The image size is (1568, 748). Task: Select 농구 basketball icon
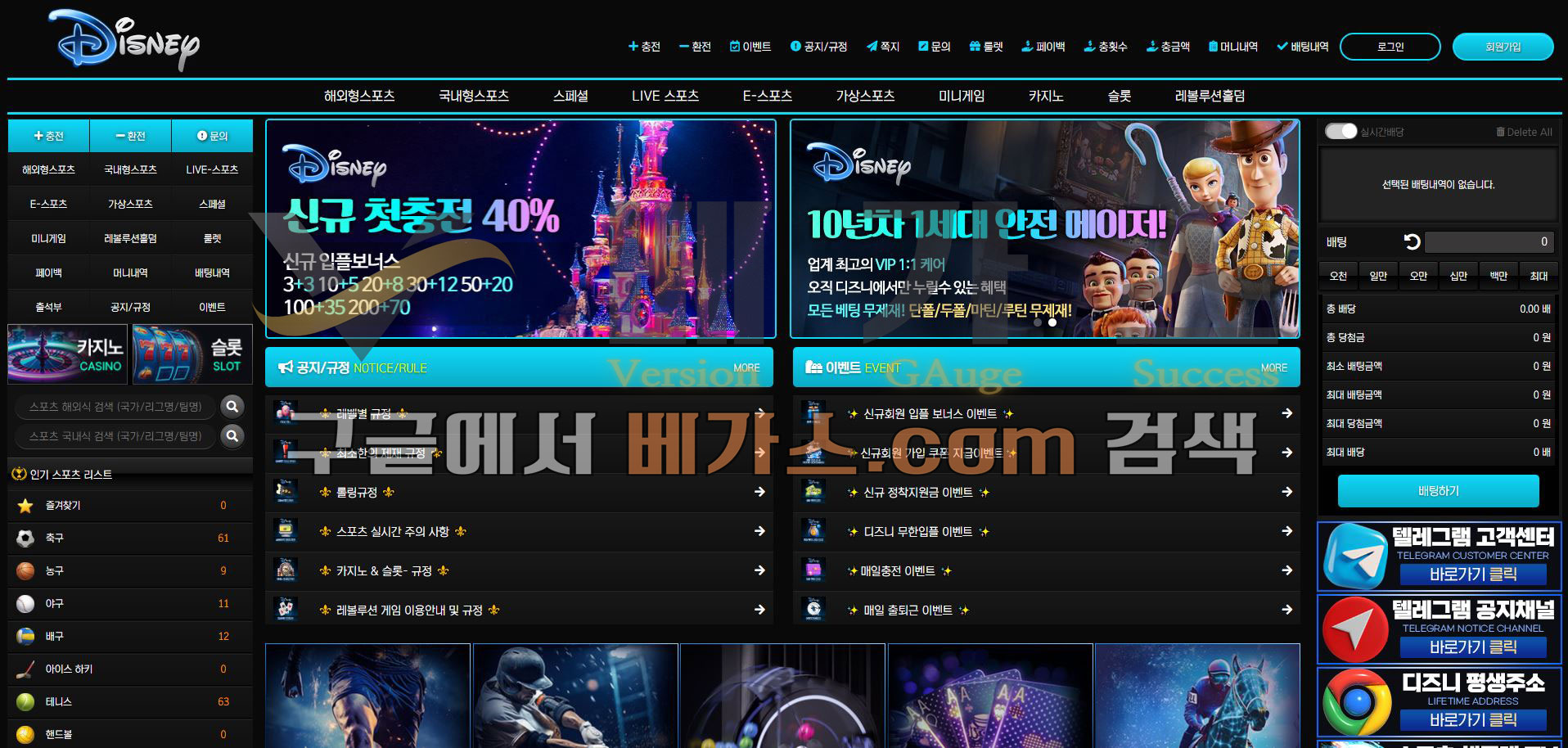pos(25,570)
